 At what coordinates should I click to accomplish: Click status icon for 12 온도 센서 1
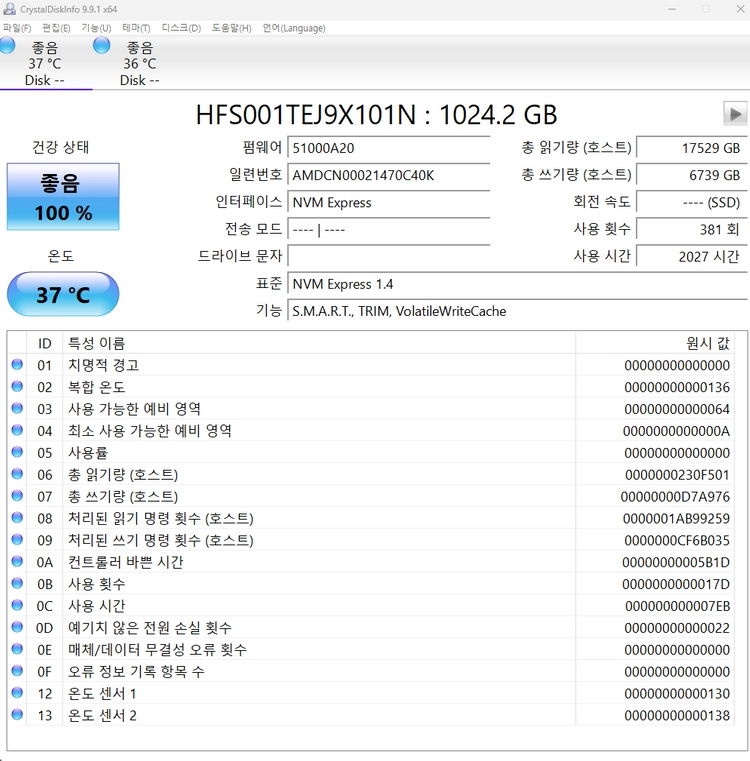click(x=17, y=693)
